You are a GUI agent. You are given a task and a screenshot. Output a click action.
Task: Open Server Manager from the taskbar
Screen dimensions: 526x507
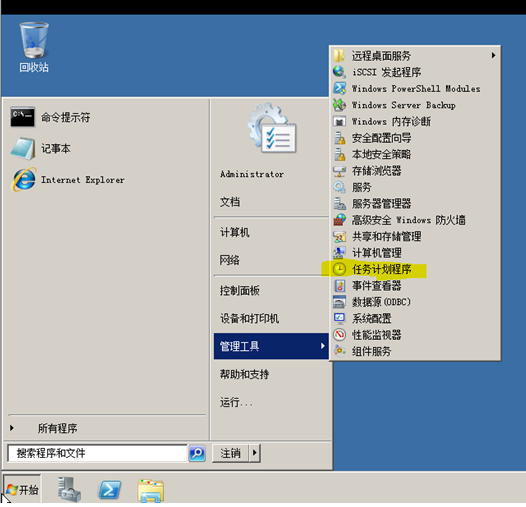(69, 490)
